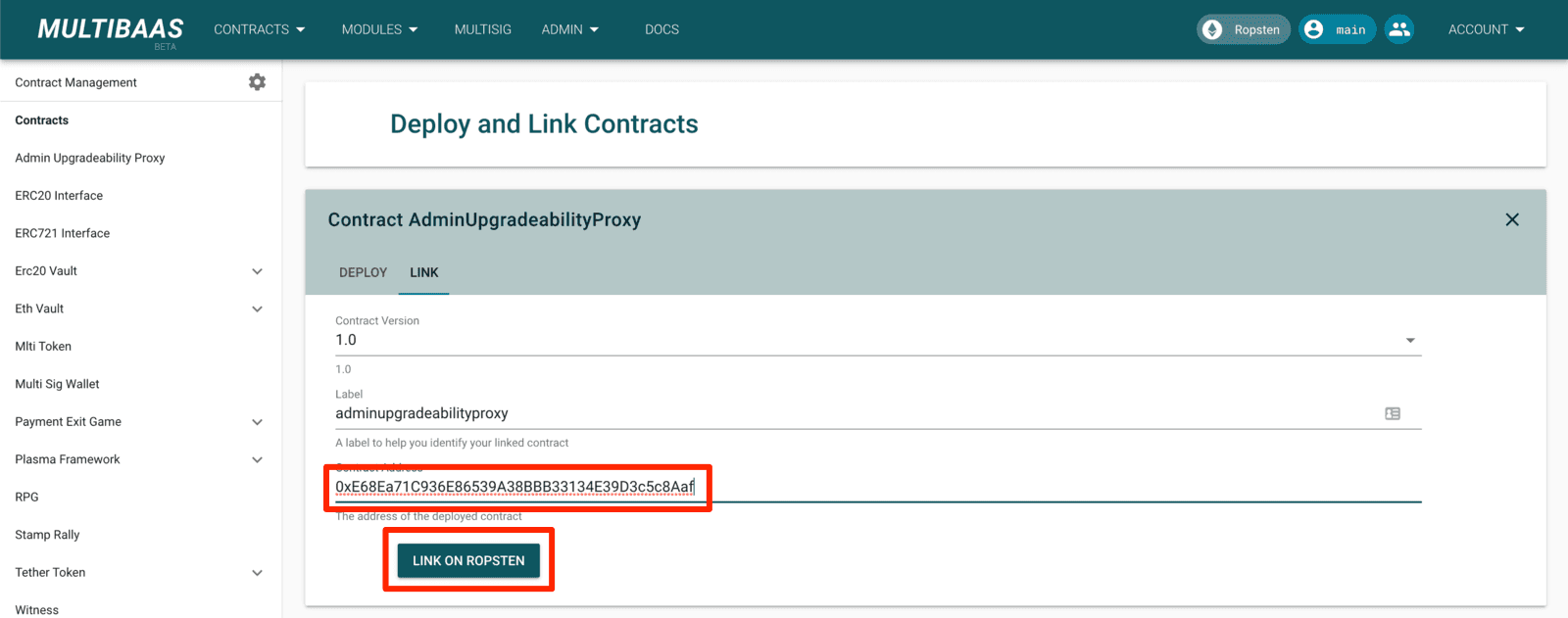
Task: Open the CONTRACTS dropdown menu
Action: pos(260,29)
